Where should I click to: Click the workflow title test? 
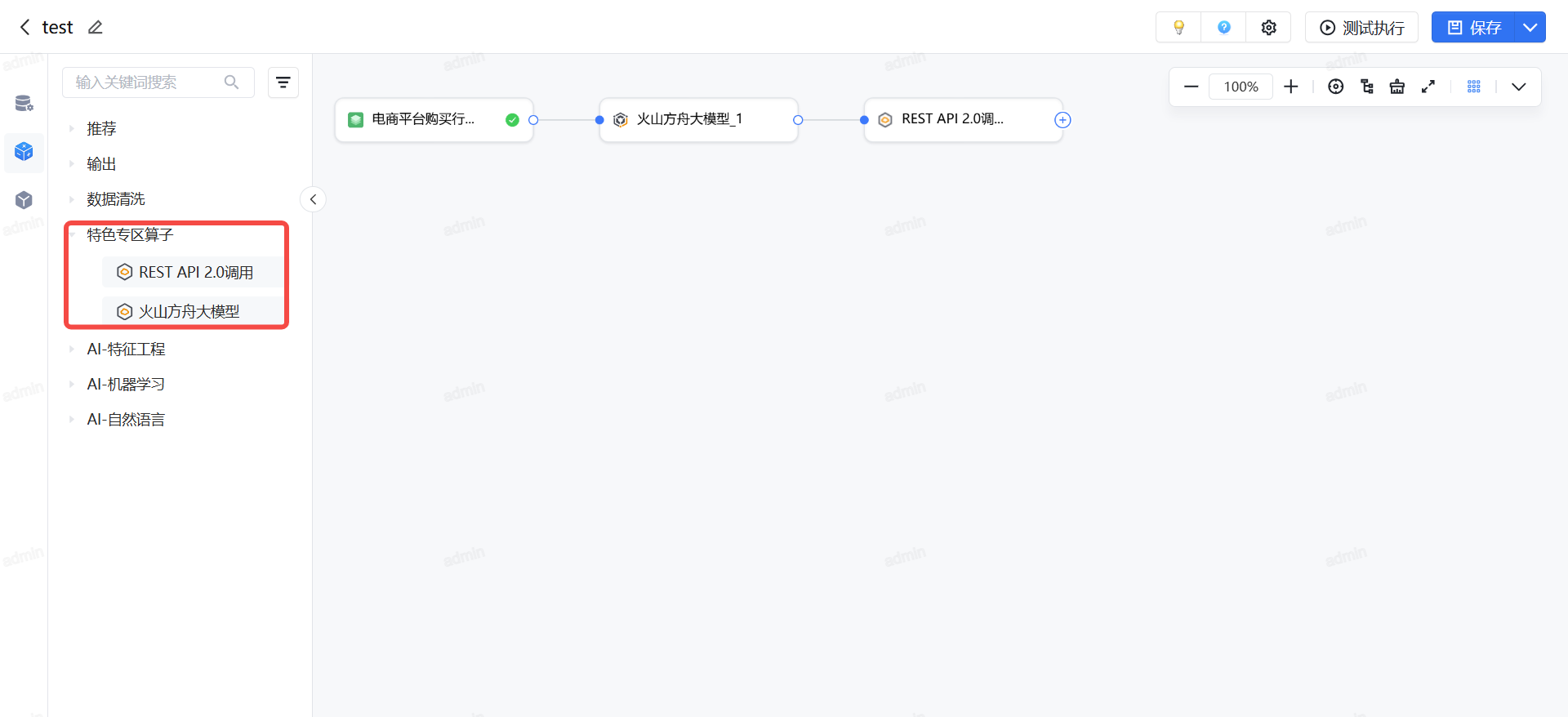click(x=57, y=27)
